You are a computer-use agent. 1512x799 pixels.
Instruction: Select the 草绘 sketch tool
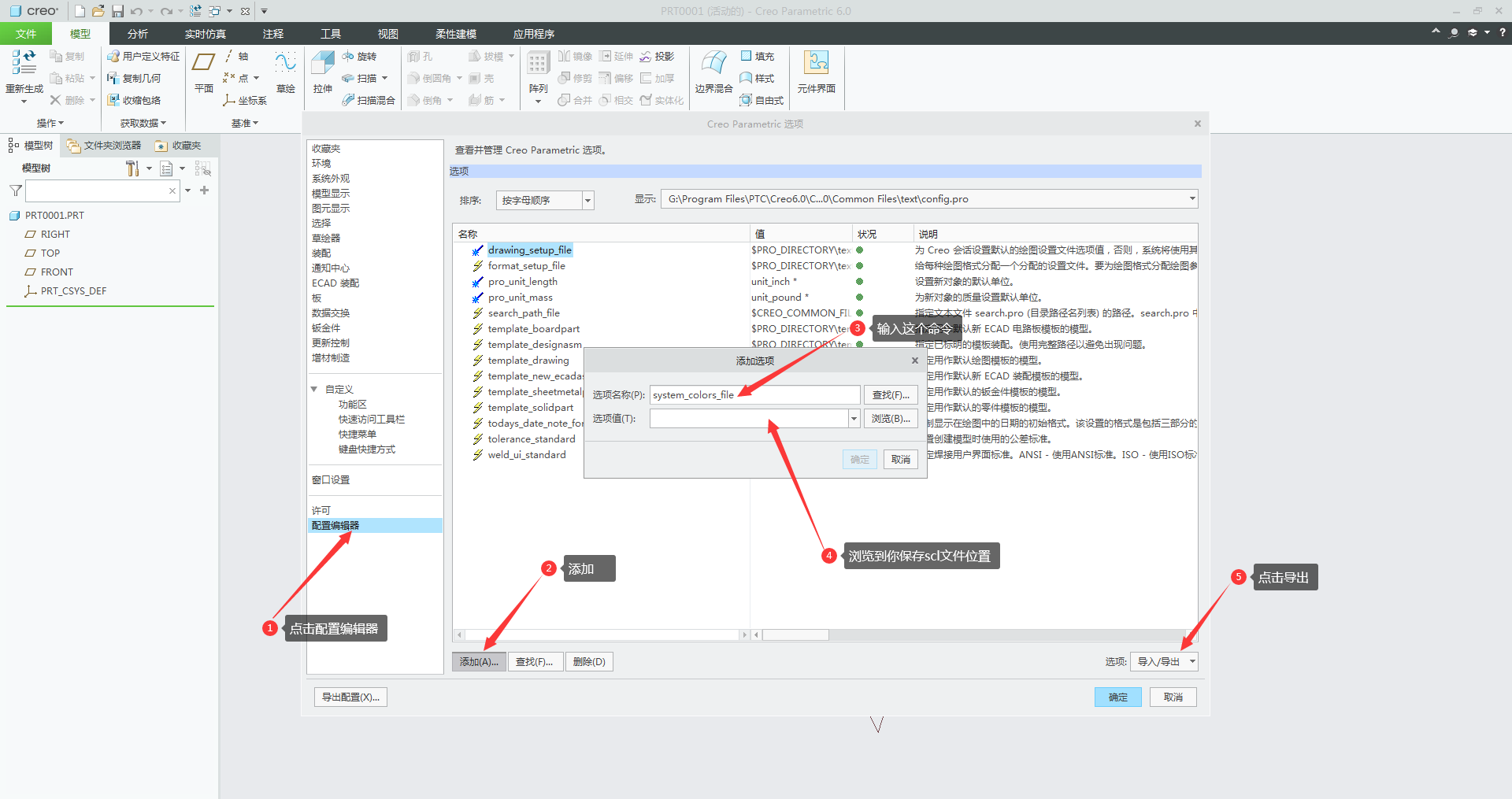[286, 72]
